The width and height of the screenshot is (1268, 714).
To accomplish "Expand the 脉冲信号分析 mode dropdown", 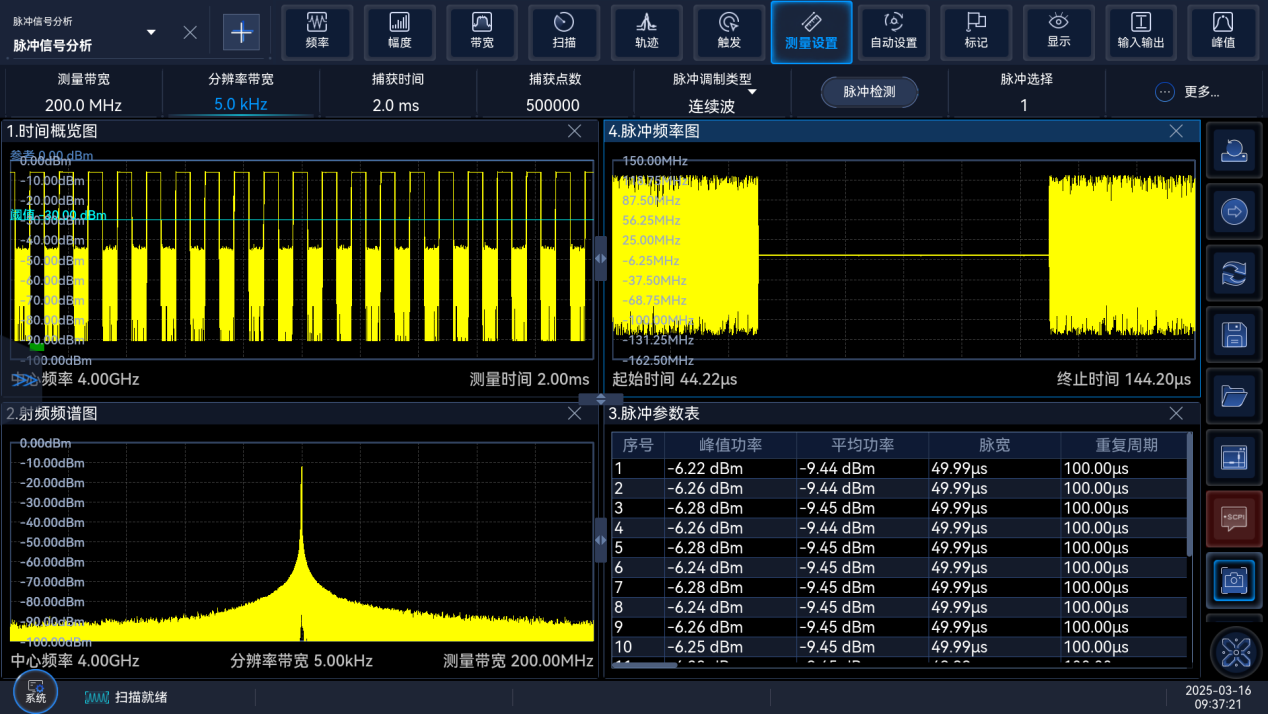I will tap(151, 33).
